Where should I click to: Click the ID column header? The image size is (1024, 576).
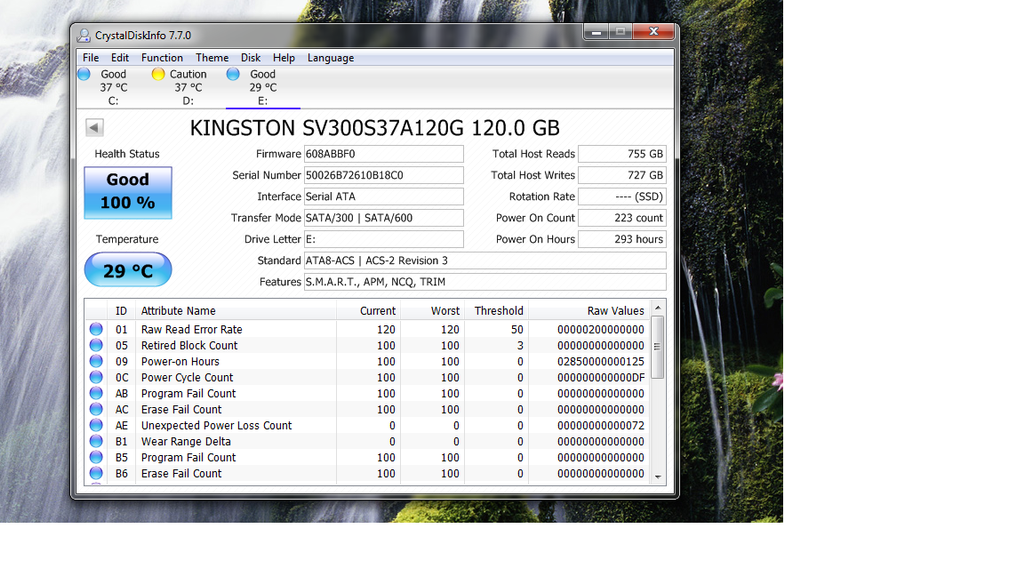121,311
